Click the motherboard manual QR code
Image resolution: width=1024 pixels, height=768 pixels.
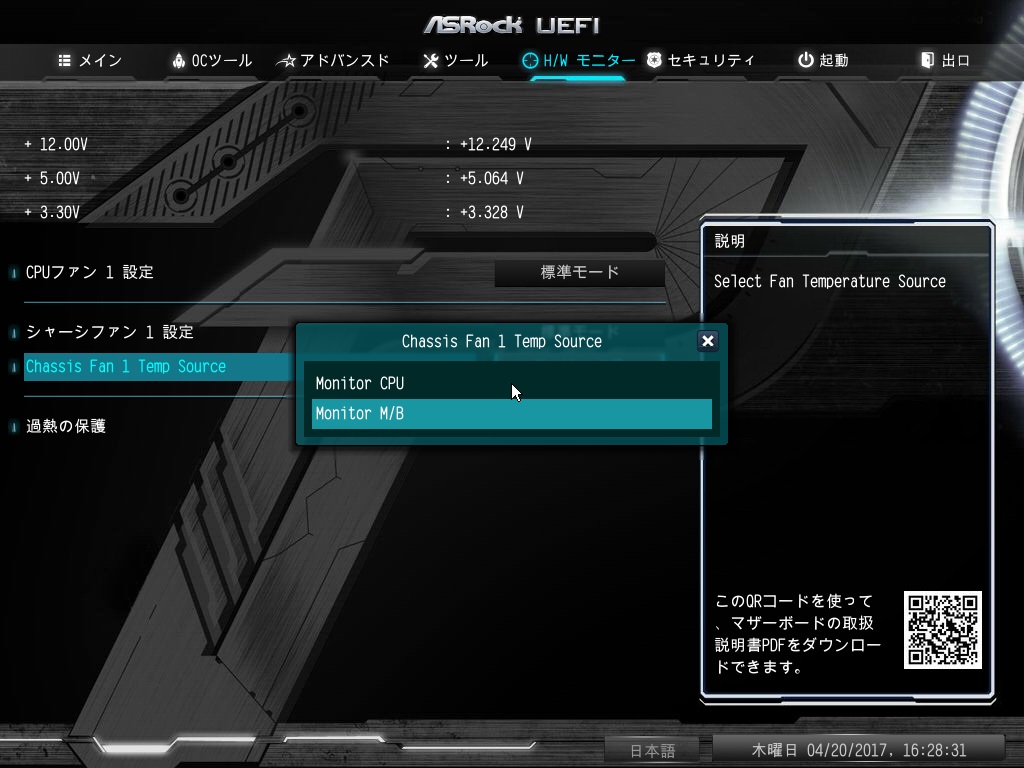[x=942, y=630]
